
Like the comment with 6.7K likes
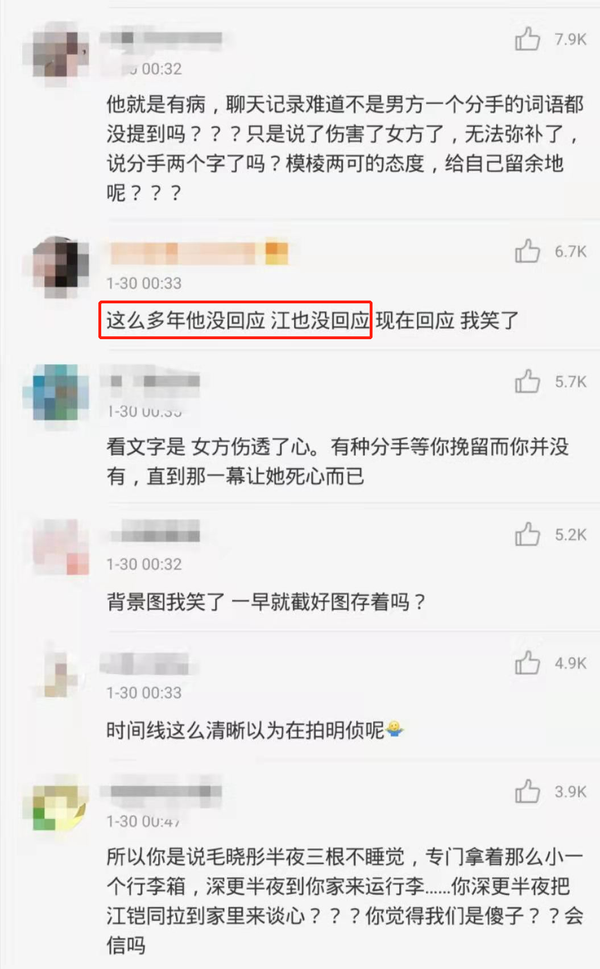tap(527, 251)
